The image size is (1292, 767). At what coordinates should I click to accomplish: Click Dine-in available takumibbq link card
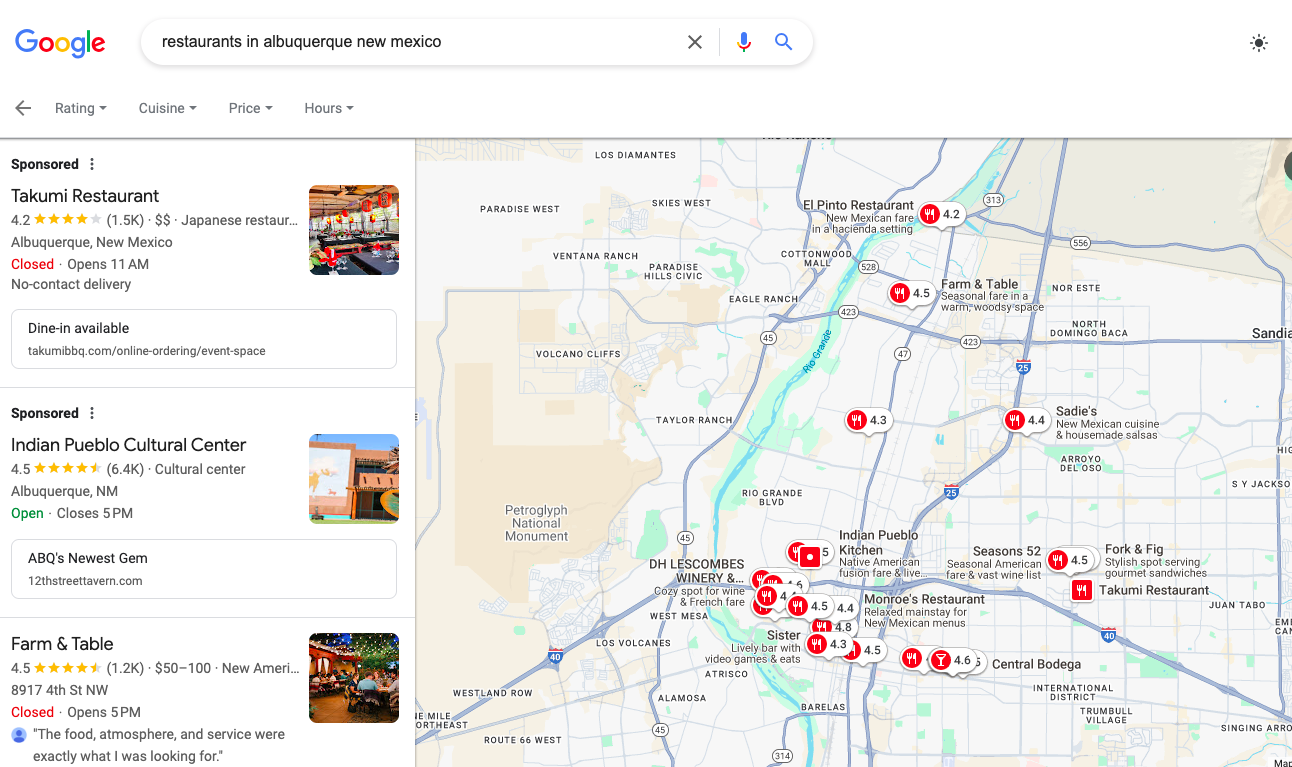204,339
